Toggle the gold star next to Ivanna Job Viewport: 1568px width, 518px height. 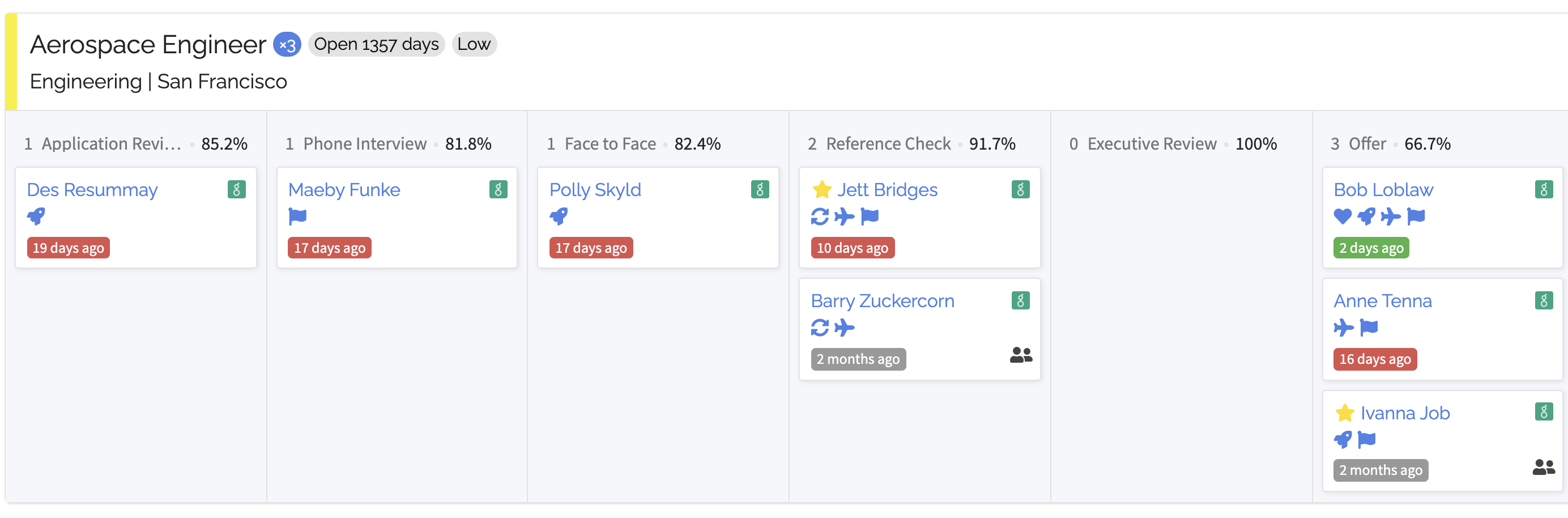click(1345, 413)
